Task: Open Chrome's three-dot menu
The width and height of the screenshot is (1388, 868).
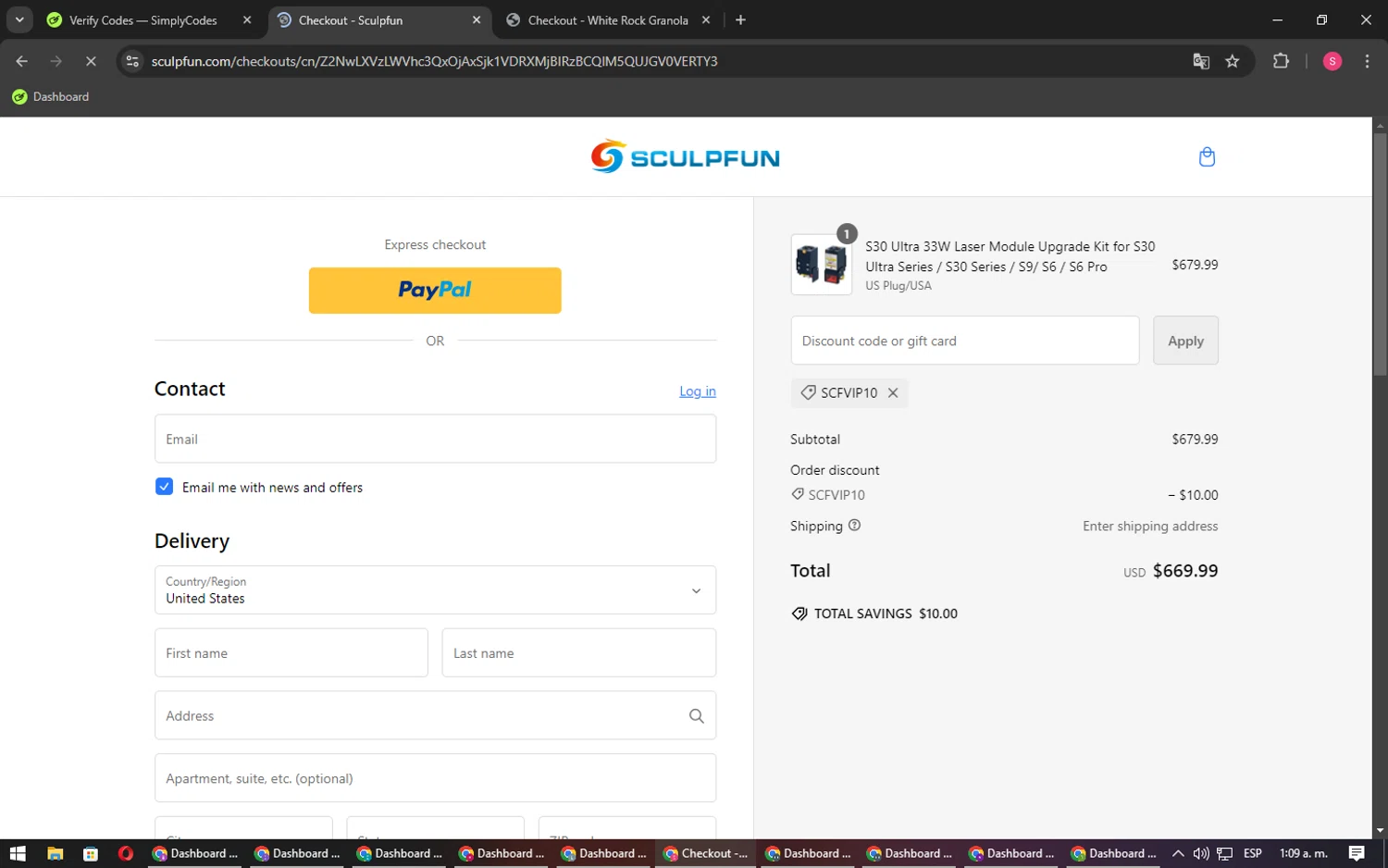Action: click(1367, 61)
